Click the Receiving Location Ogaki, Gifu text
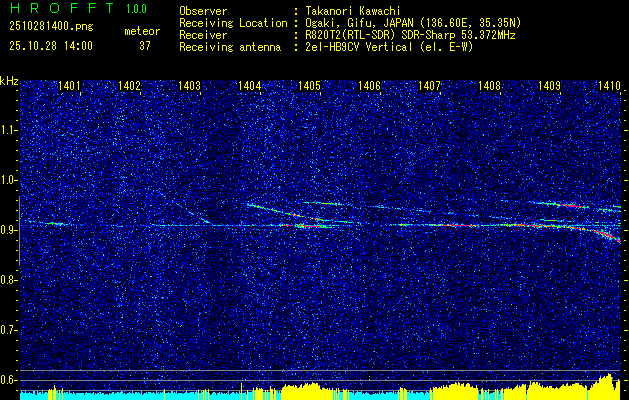 (x=413, y=23)
